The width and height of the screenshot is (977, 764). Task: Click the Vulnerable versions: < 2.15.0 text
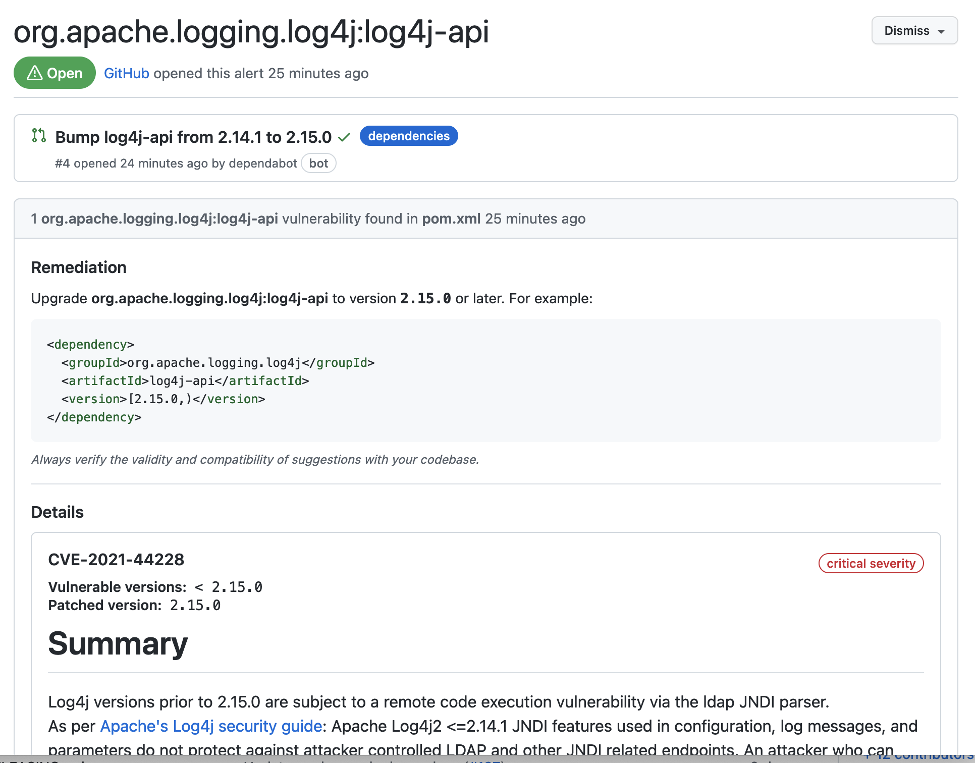155,587
